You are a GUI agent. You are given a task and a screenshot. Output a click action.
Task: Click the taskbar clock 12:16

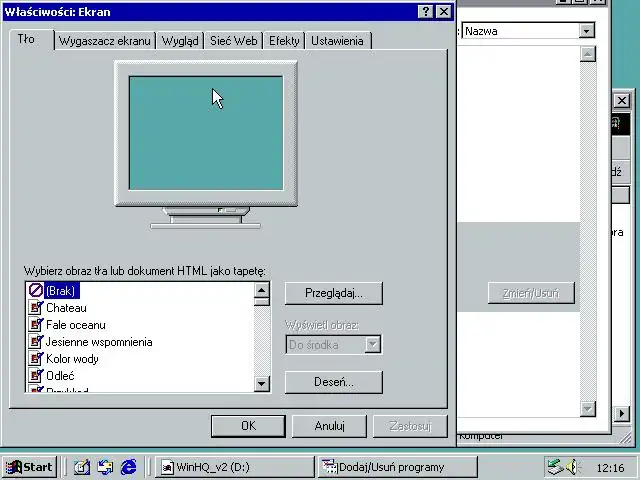(x=611, y=468)
